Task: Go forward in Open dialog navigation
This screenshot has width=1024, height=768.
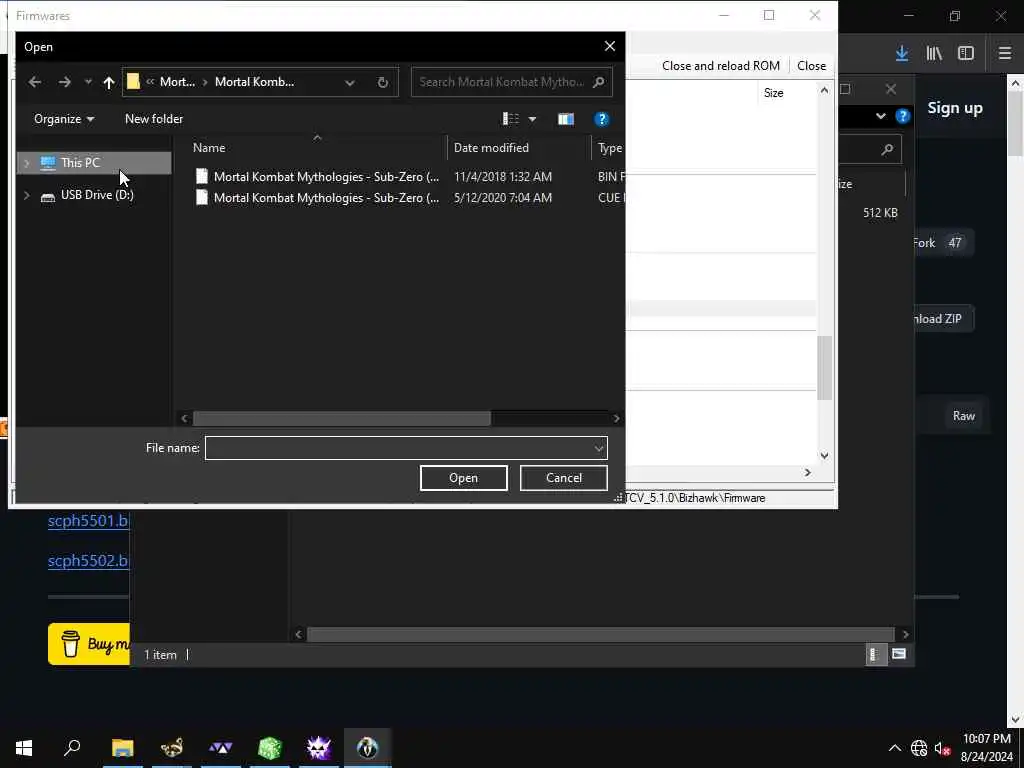Action: click(64, 82)
